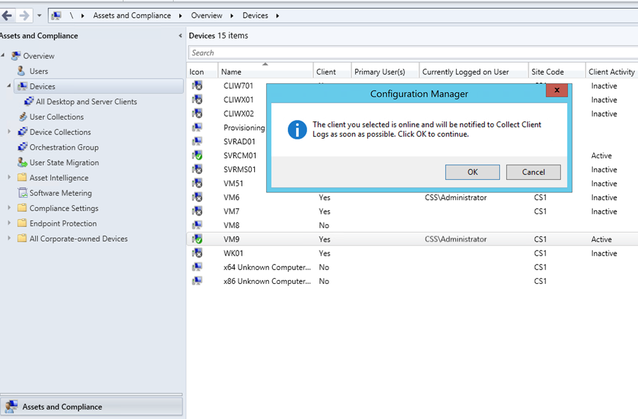Collapse the Devices tree node
Image resolution: width=638 pixels, height=419 pixels.
(9, 86)
